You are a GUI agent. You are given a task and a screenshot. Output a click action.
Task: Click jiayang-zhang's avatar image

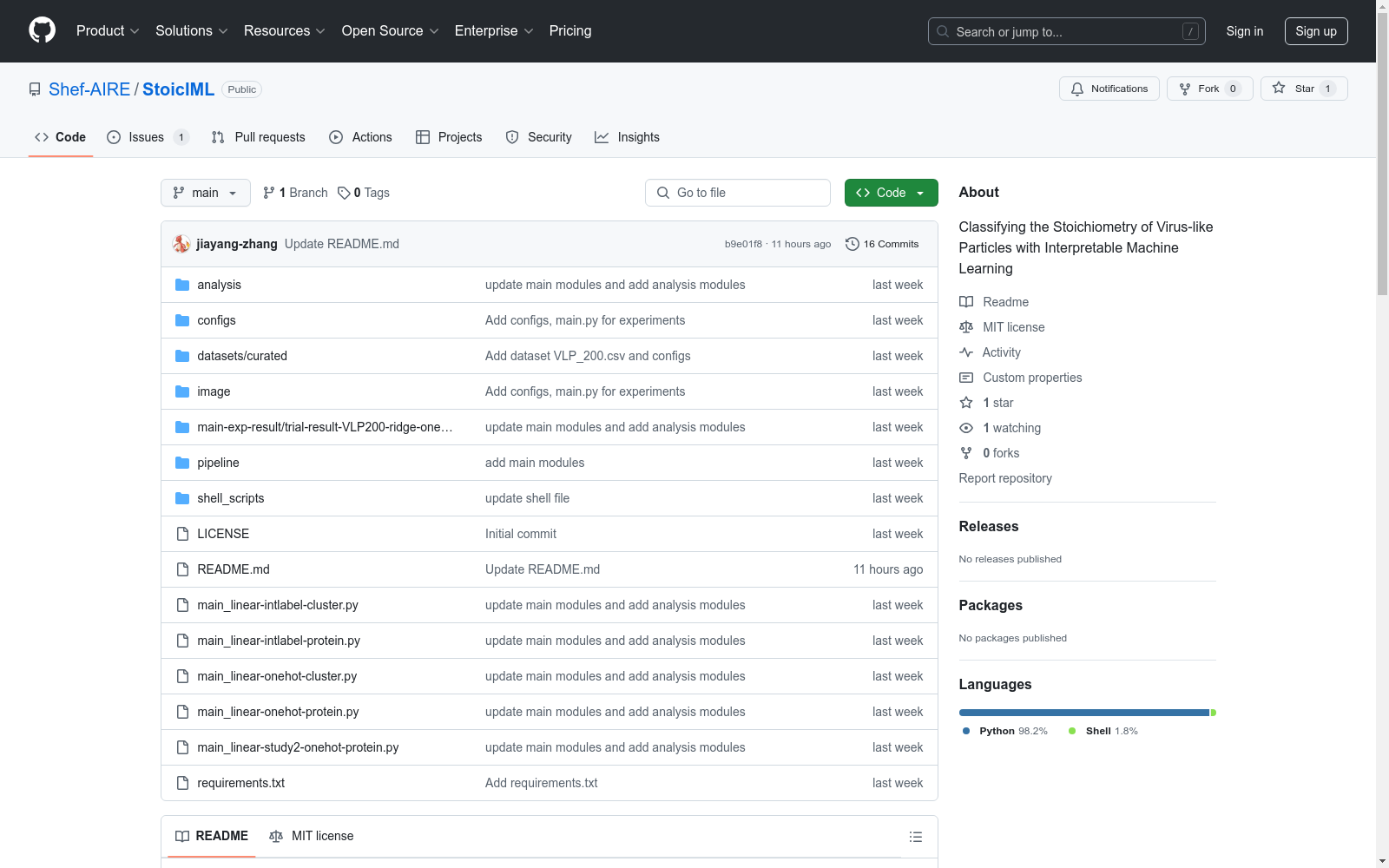pos(181,244)
